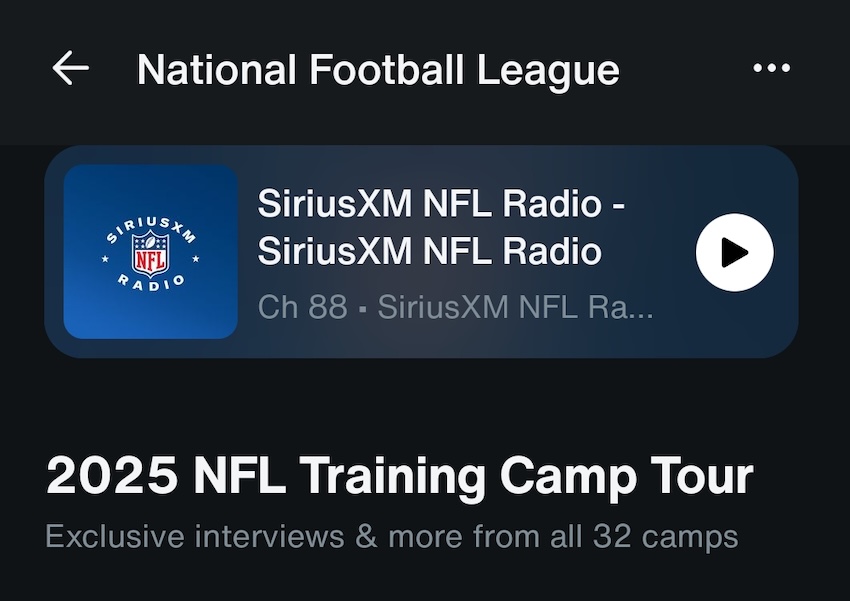
Task: Click the left star on the channel logo
Action: pos(105,259)
